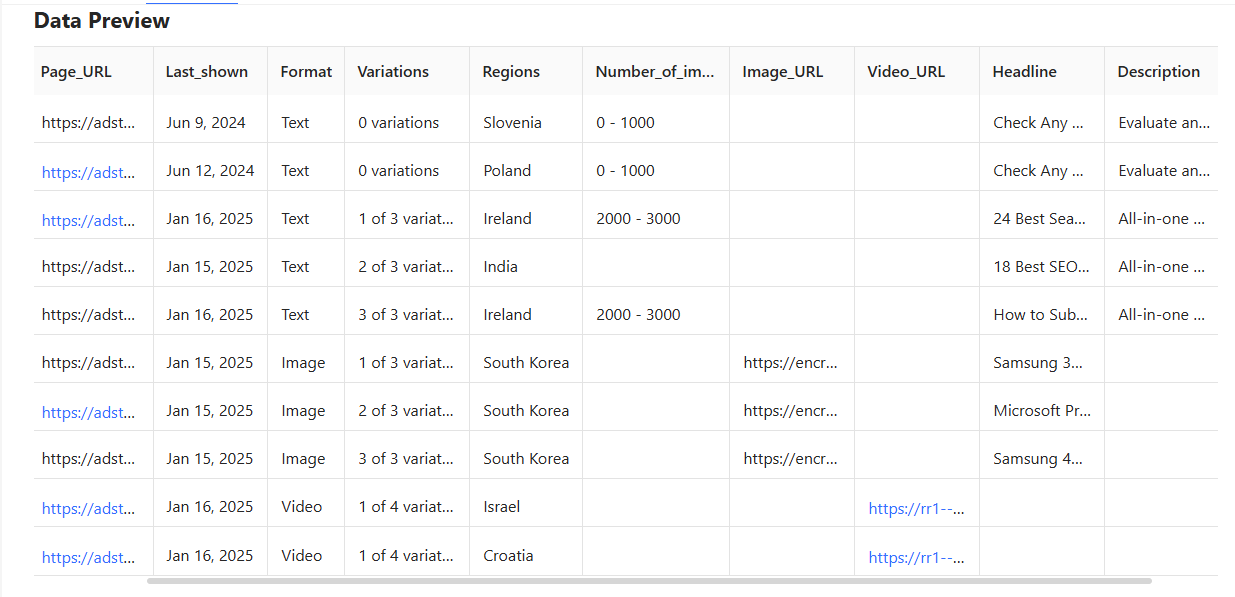
Task: Select the Regions column header
Action: pyautogui.click(x=511, y=71)
